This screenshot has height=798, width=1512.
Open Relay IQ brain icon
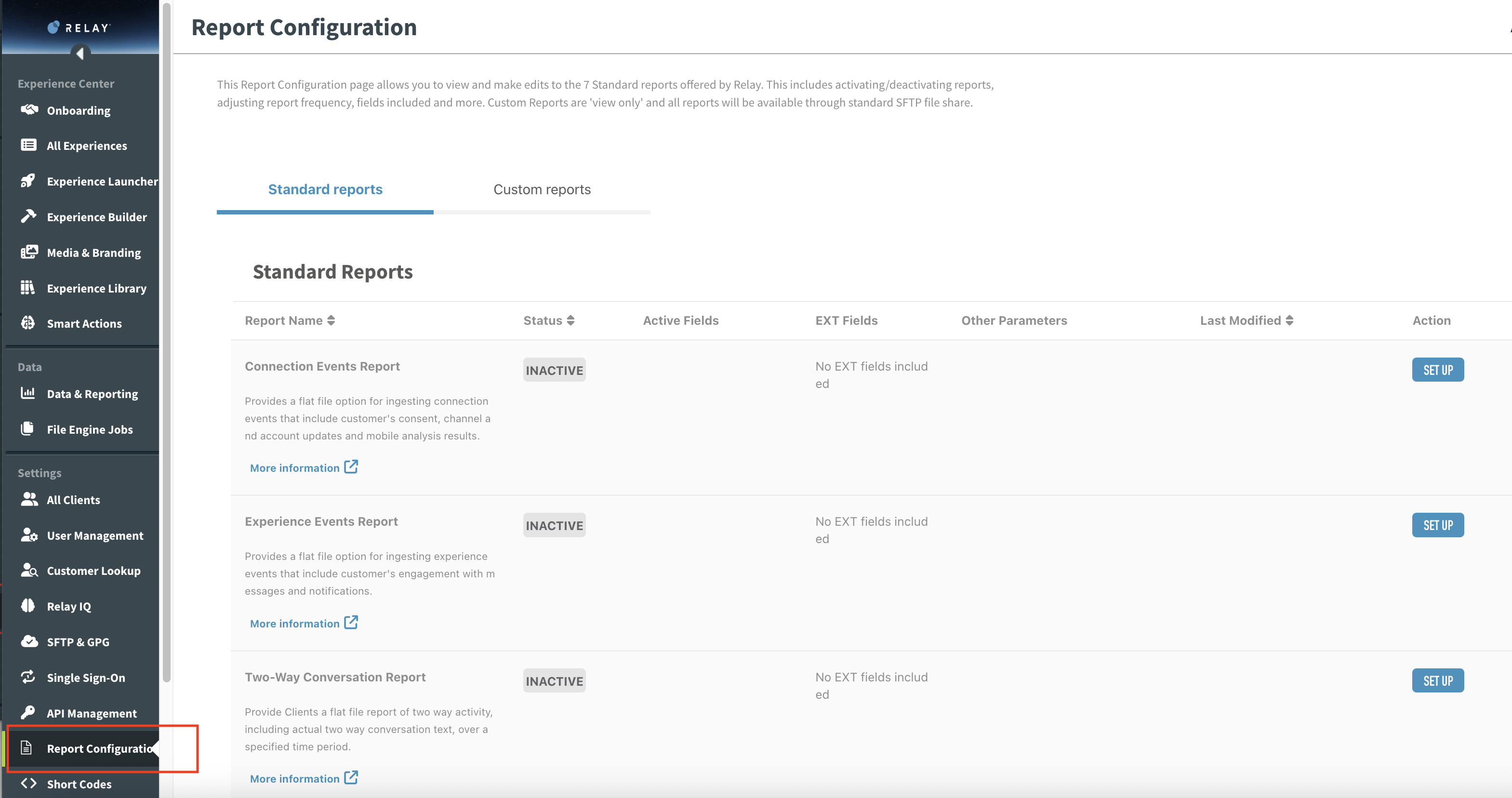[27, 605]
